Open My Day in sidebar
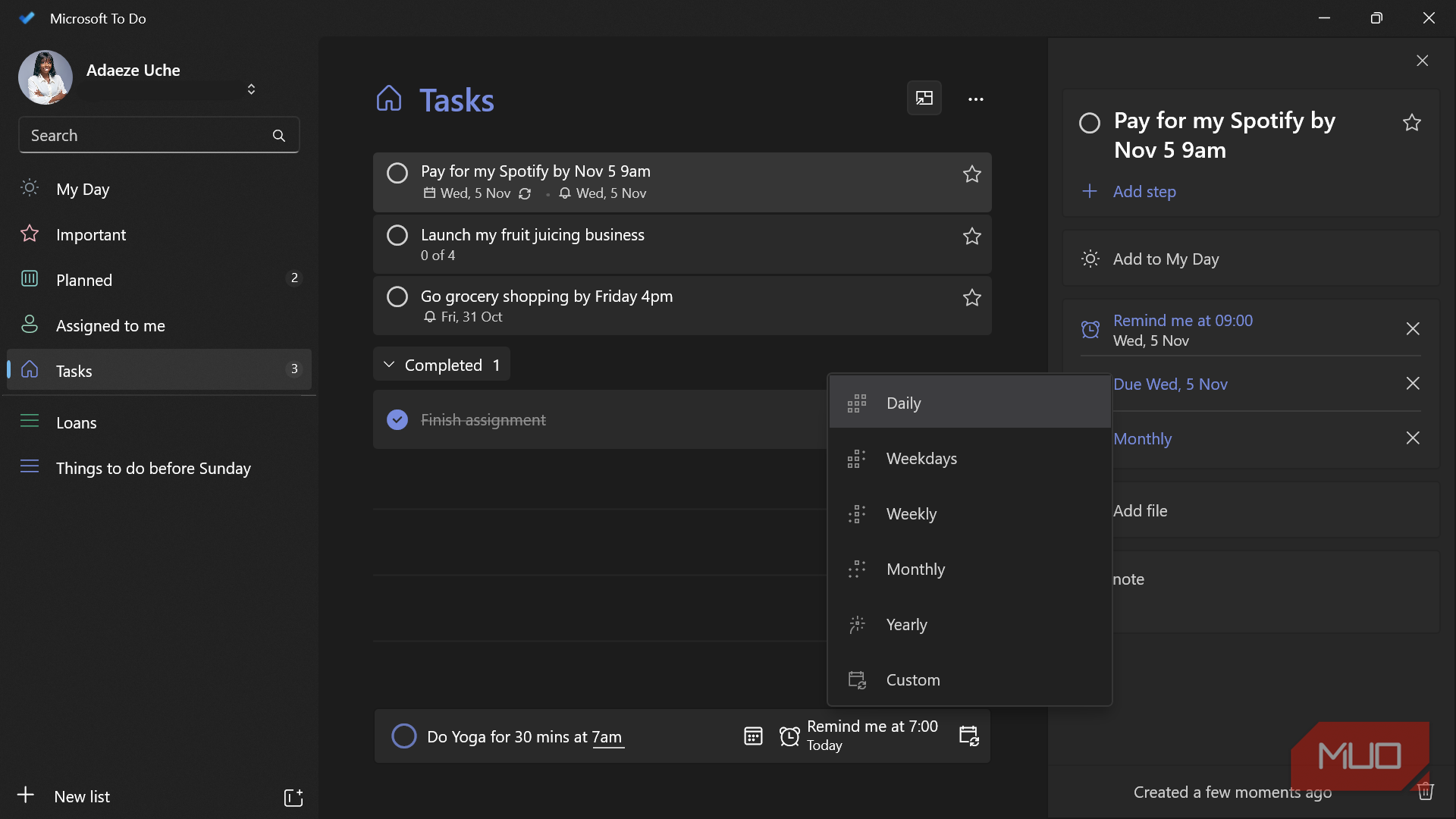This screenshot has height=819, width=1456. pyautogui.click(x=159, y=190)
